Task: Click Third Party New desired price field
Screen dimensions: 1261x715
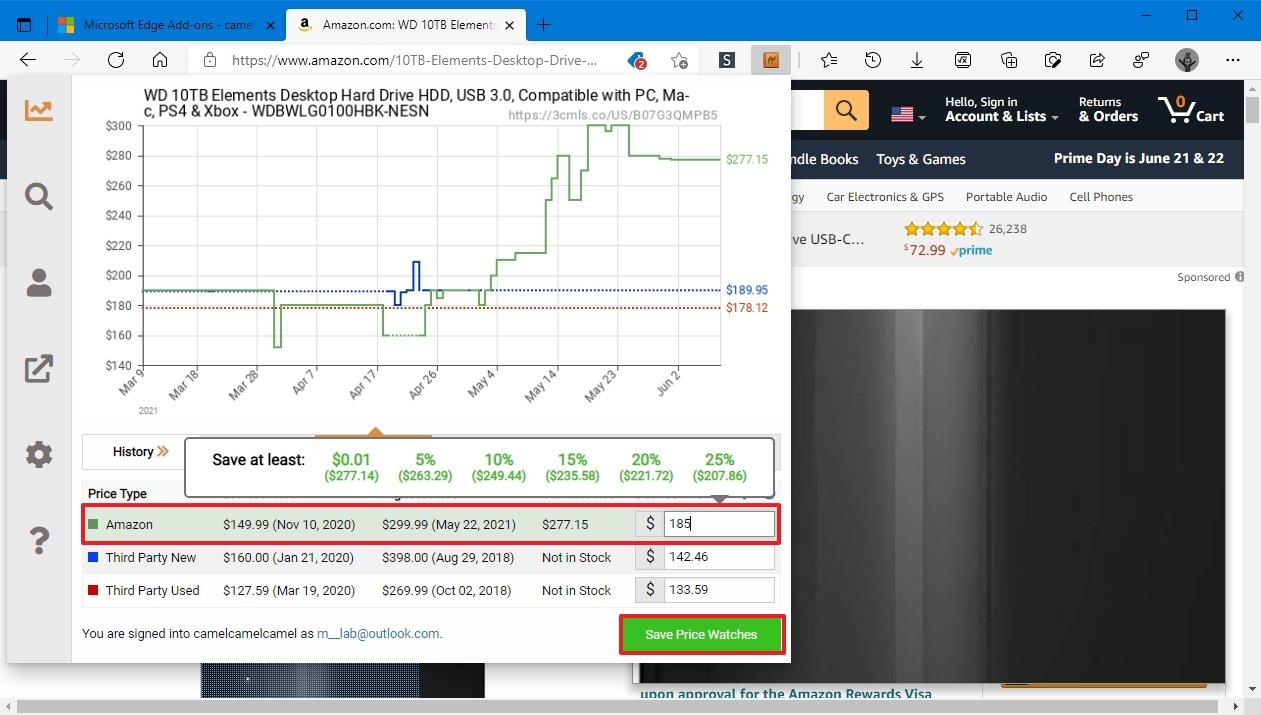Action: 719,557
